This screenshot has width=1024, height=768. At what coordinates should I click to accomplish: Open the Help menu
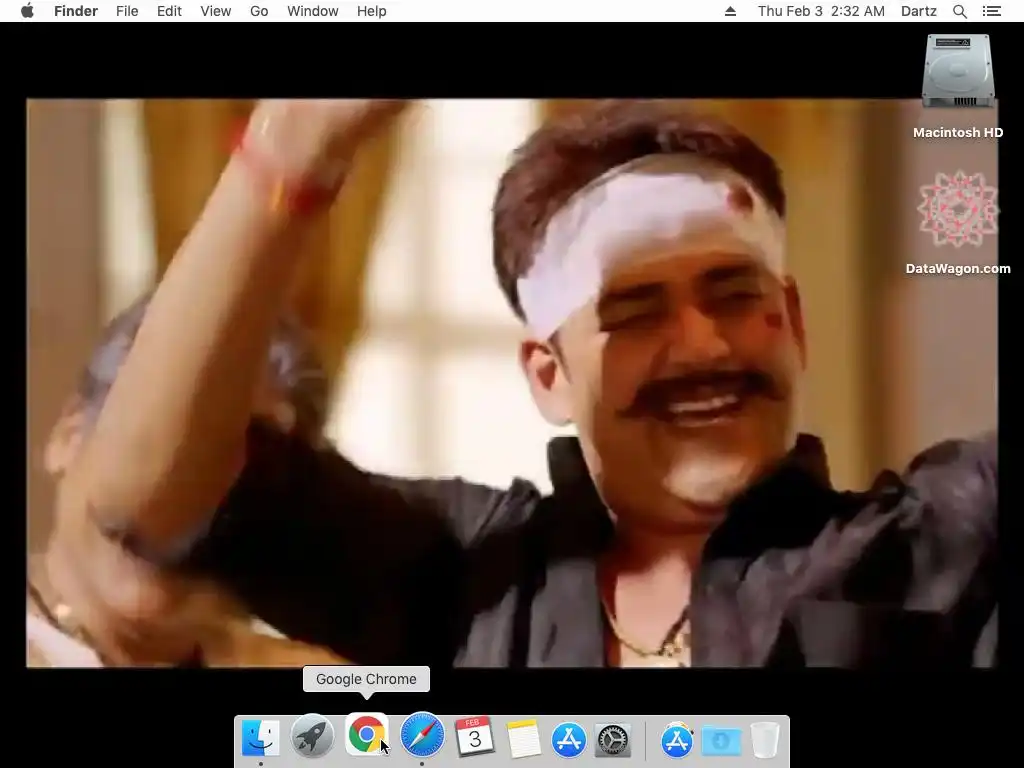pyautogui.click(x=372, y=11)
